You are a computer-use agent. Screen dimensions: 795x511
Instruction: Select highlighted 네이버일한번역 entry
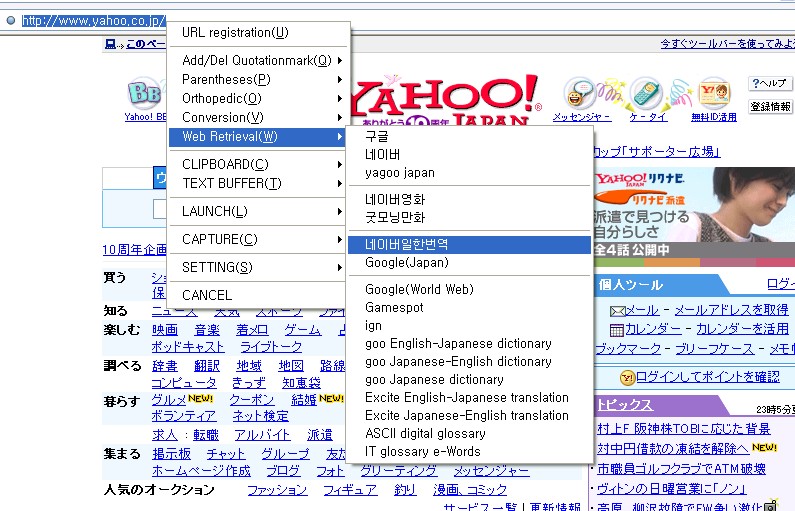pos(469,244)
